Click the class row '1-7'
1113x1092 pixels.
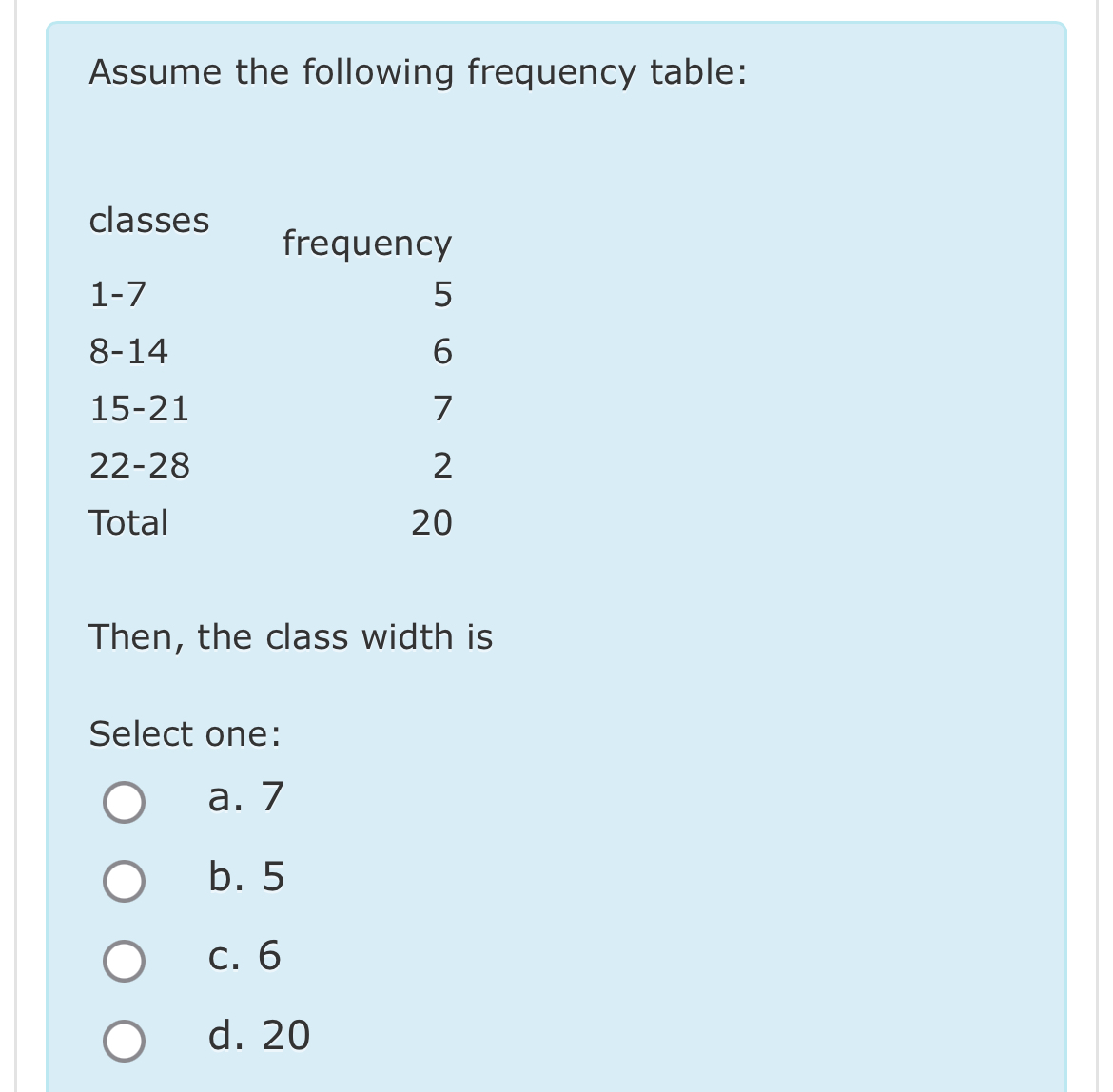coord(116,295)
